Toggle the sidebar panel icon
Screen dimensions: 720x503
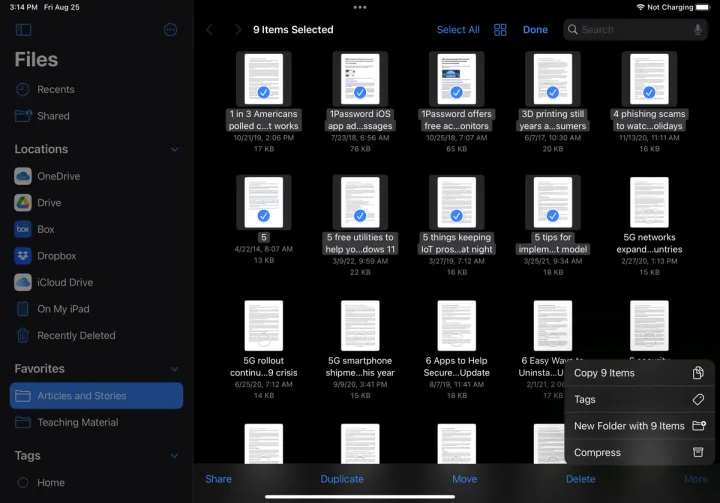(x=24, y=30)
